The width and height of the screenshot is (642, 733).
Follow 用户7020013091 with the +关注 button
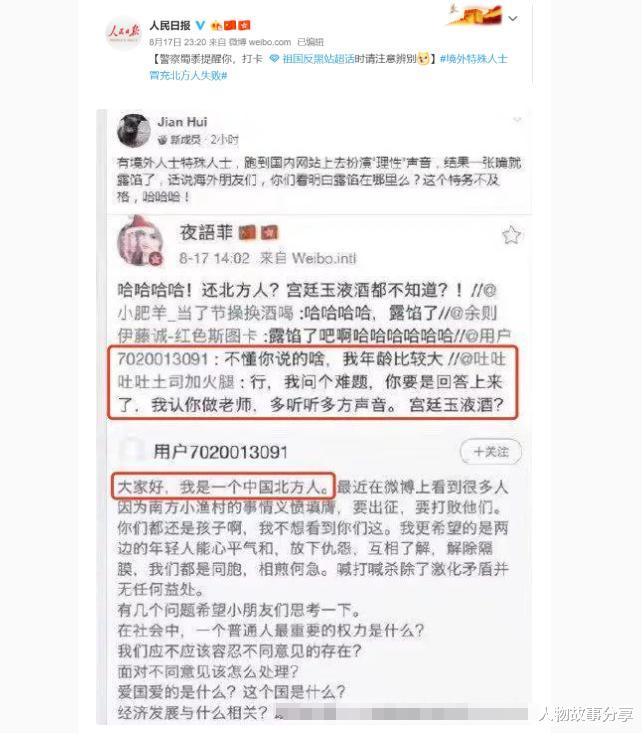point(491,452)
